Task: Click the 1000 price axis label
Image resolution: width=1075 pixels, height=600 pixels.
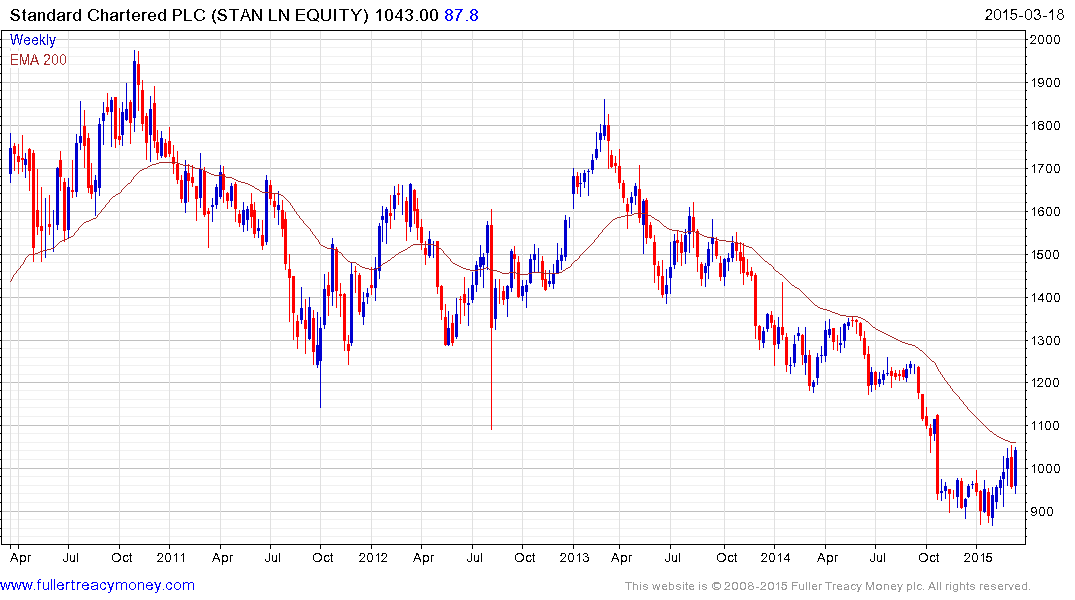Action: point(1045,468)
